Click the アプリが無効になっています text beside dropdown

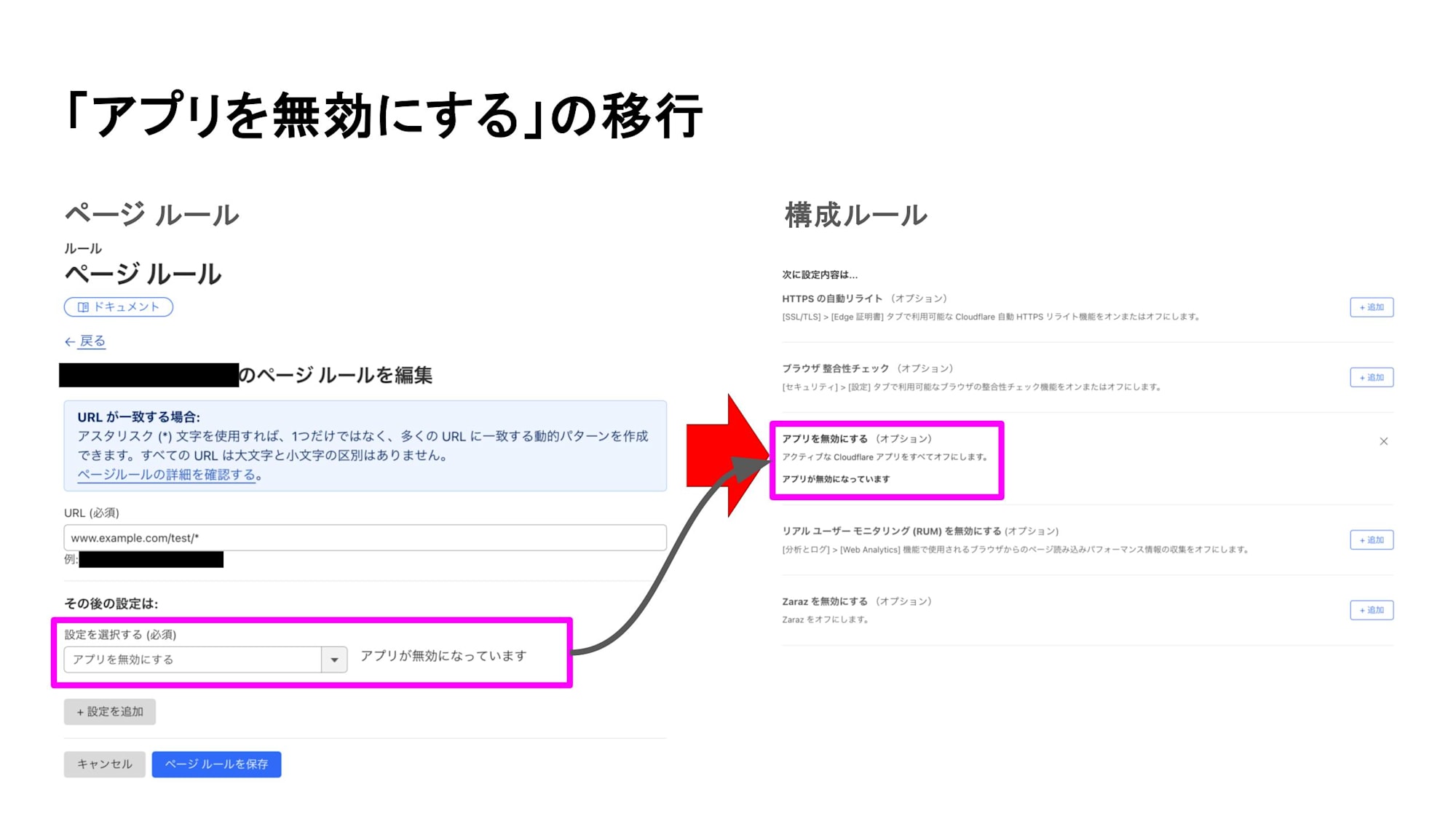[443, 656]
